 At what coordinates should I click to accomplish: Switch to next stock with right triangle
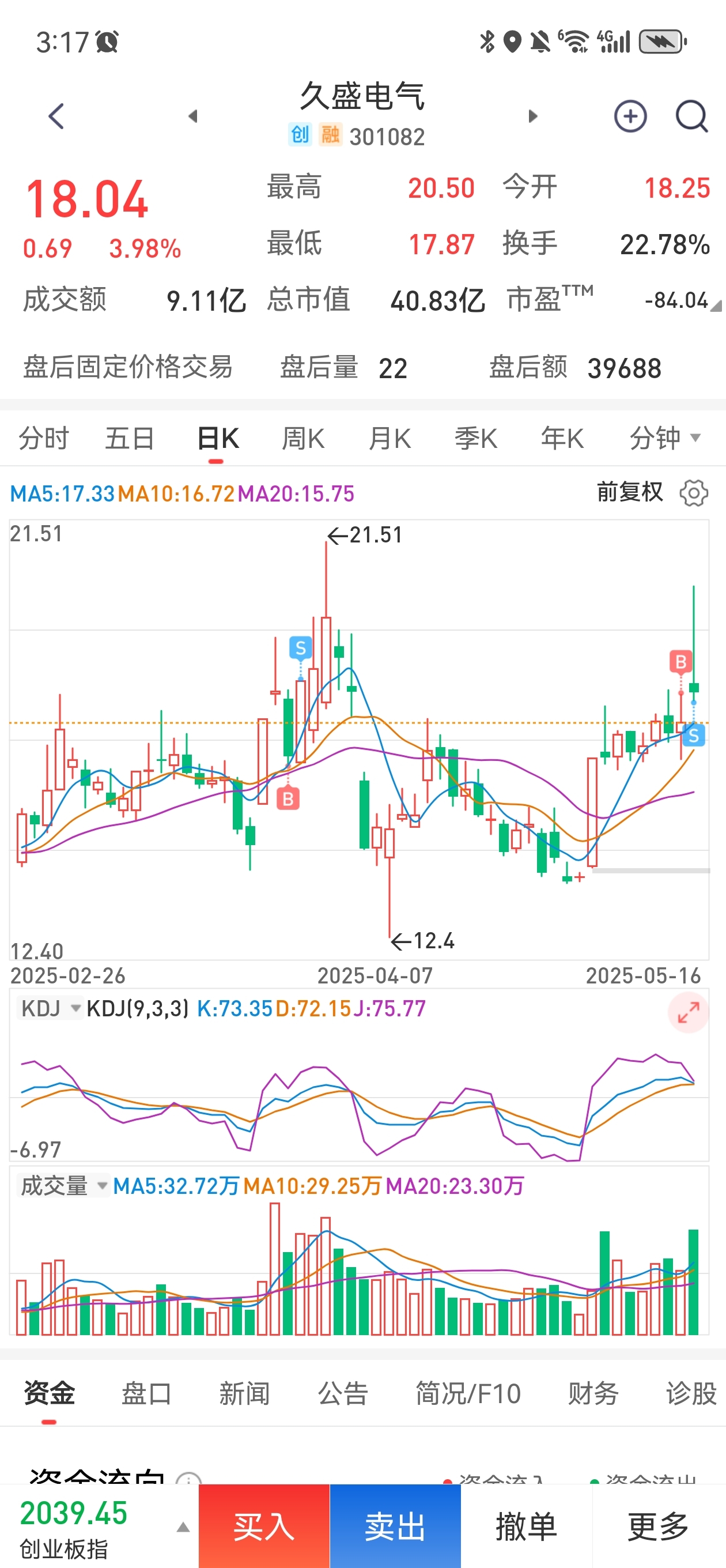[x=532, y=116]
